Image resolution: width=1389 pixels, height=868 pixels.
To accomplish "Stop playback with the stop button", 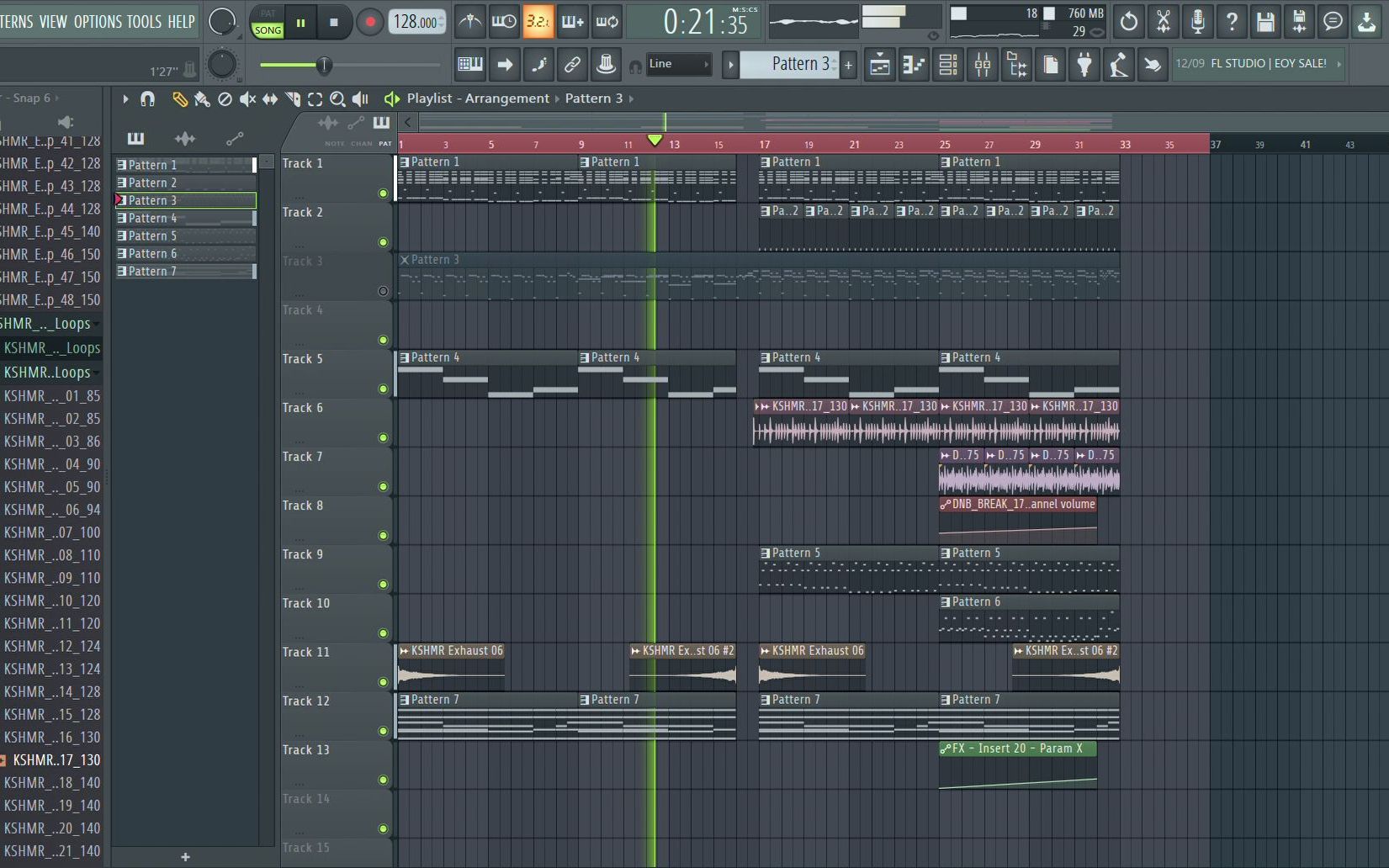I will click(x=334, y=23).
